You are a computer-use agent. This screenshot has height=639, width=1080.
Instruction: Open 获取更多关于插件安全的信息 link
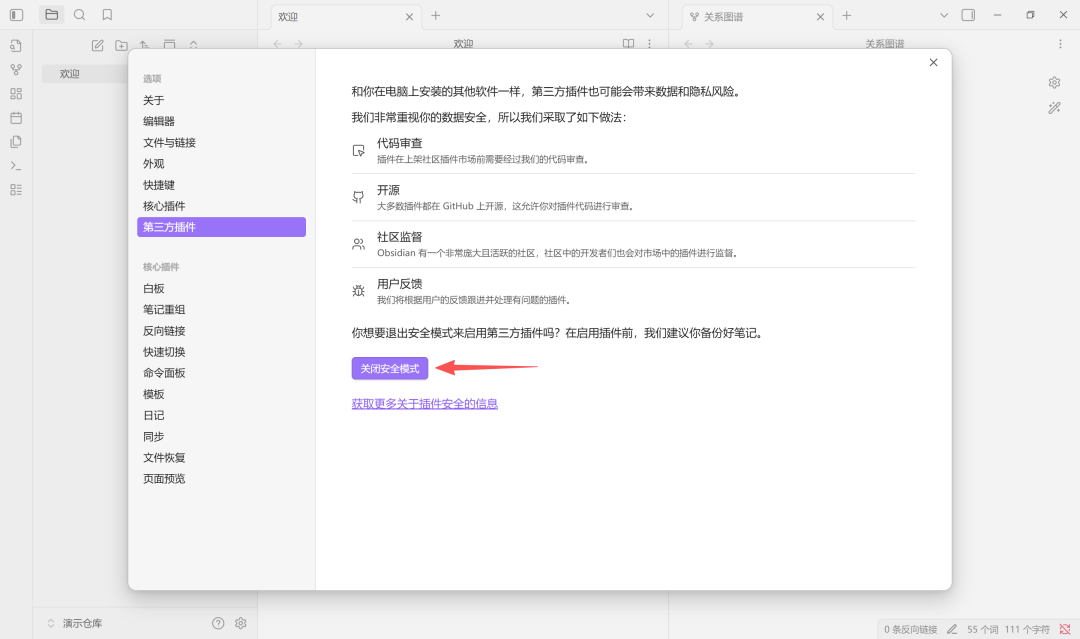pyautogui.click(x=424, y=404)
